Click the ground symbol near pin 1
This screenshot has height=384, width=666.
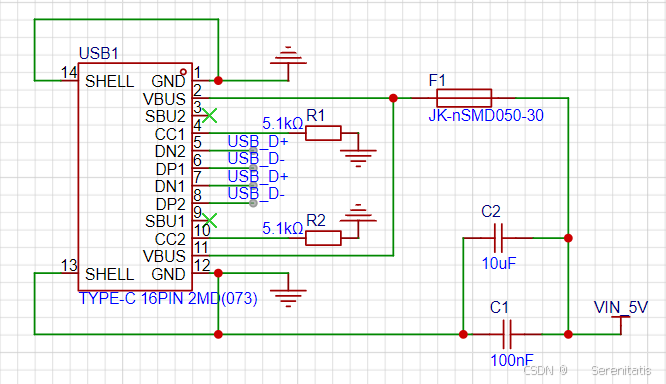click(288, 62)
